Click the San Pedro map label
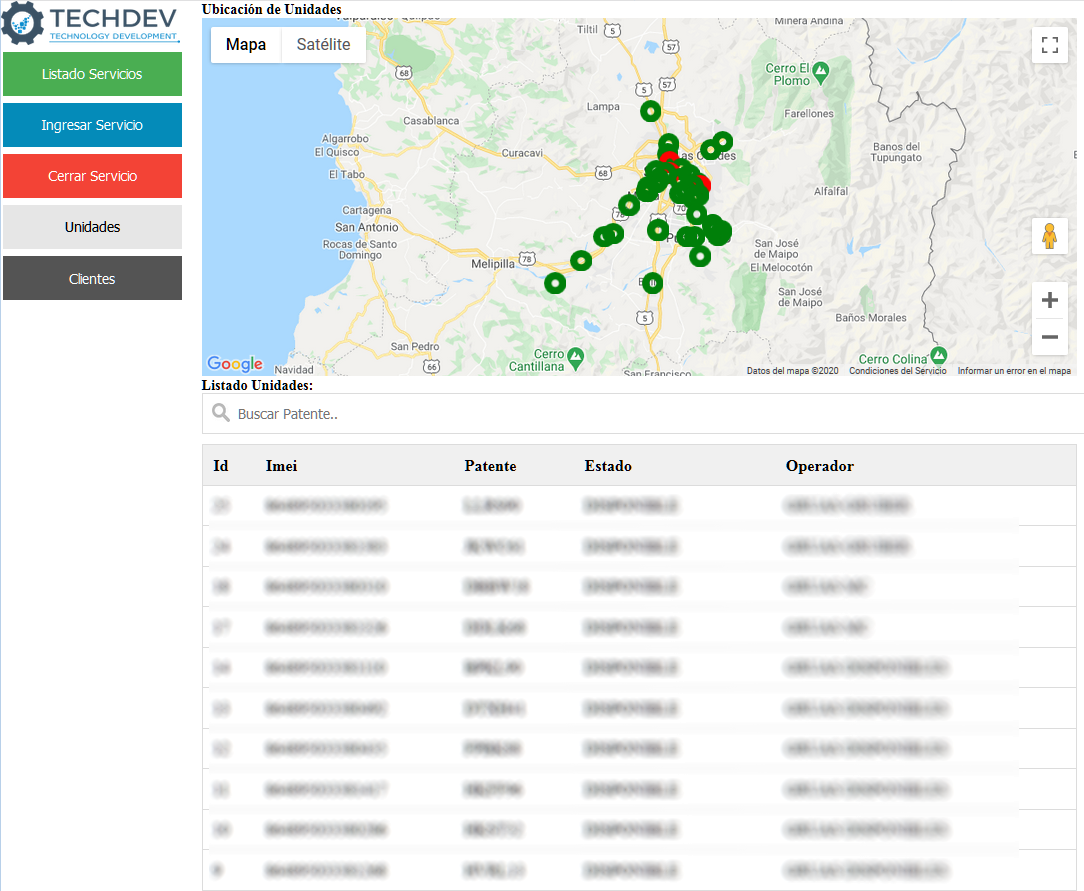1084x891 pixels. point(415,347)
